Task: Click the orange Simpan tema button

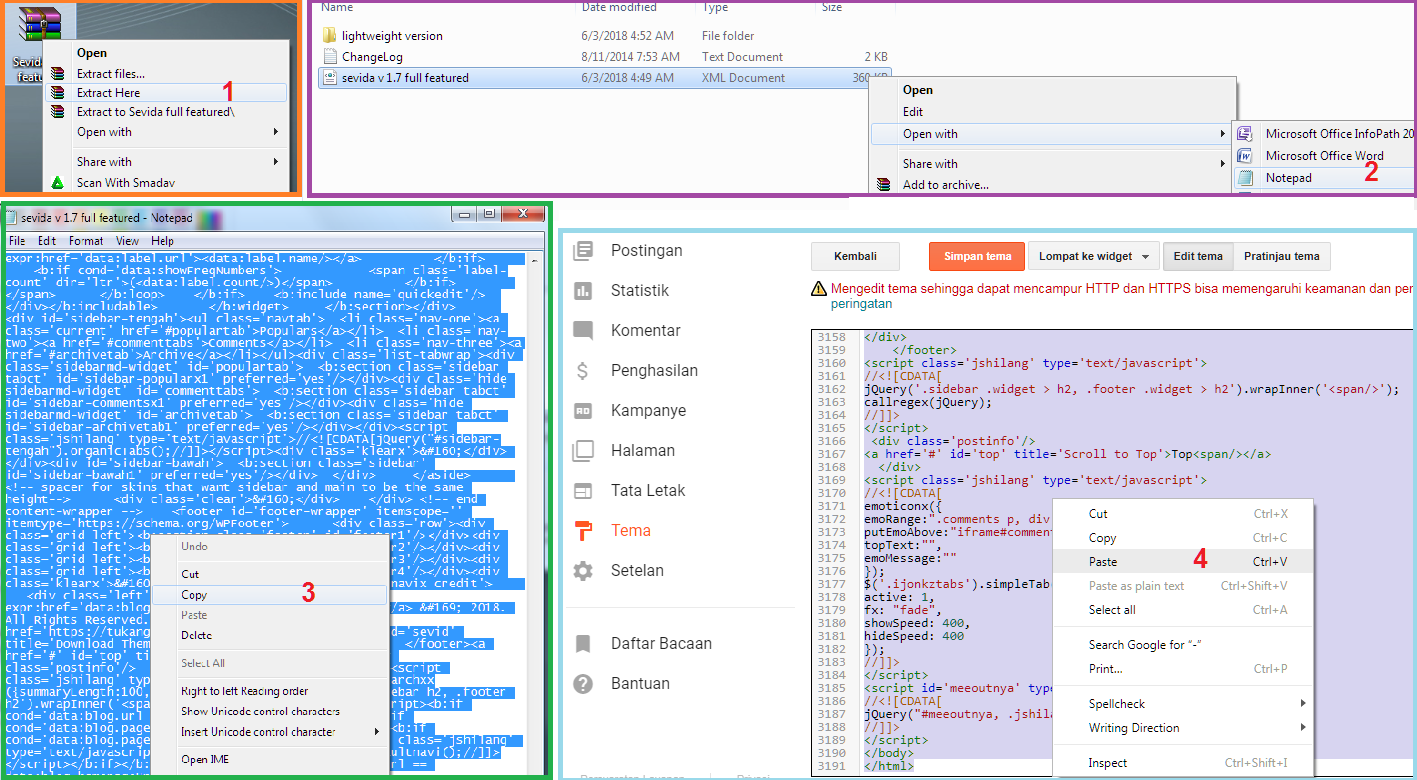Action: pos(977,257)
